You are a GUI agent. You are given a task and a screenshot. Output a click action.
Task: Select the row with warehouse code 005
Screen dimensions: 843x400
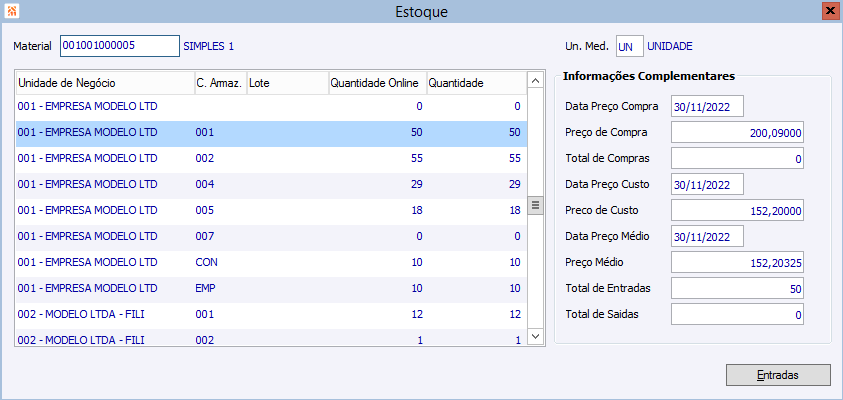268,210
